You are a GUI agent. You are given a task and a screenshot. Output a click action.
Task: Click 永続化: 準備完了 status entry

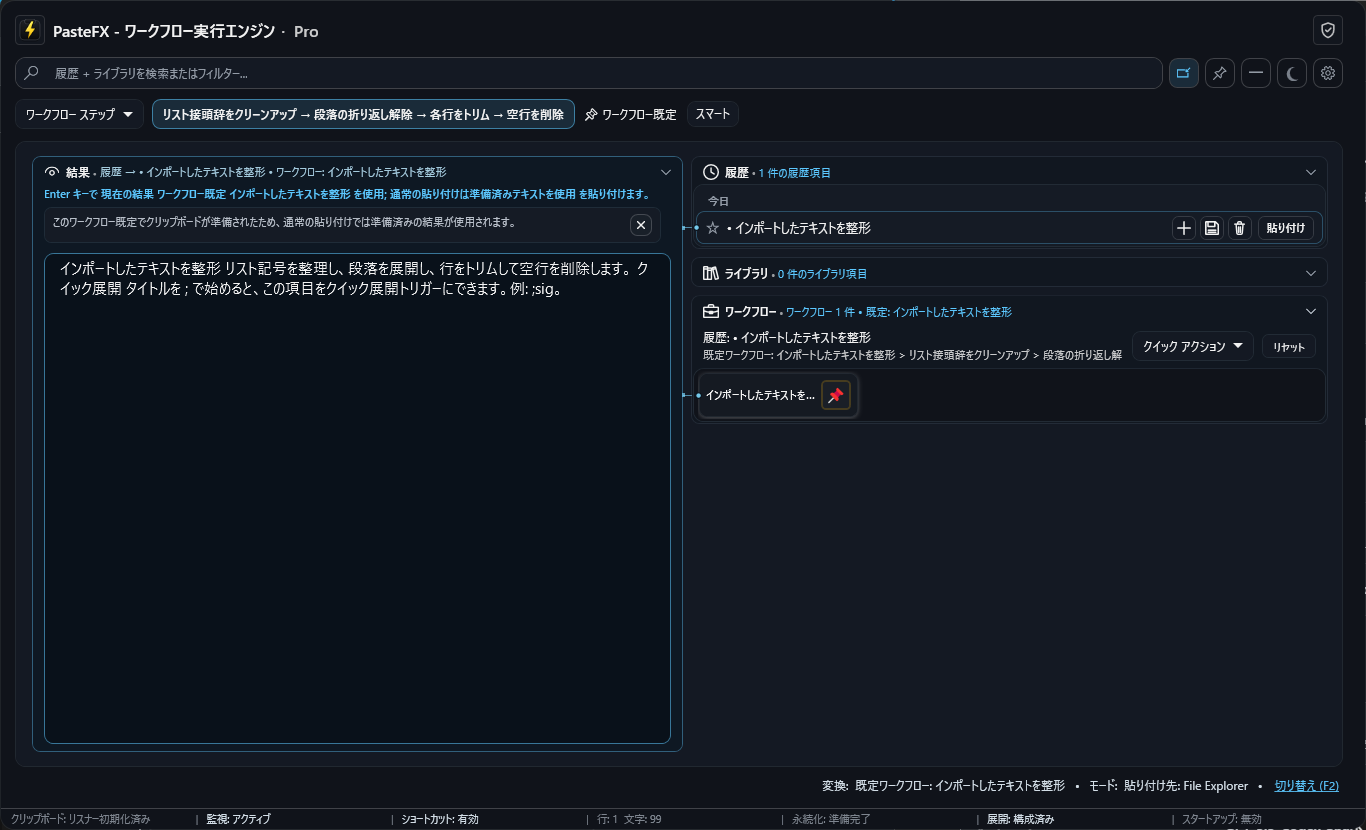831,819
